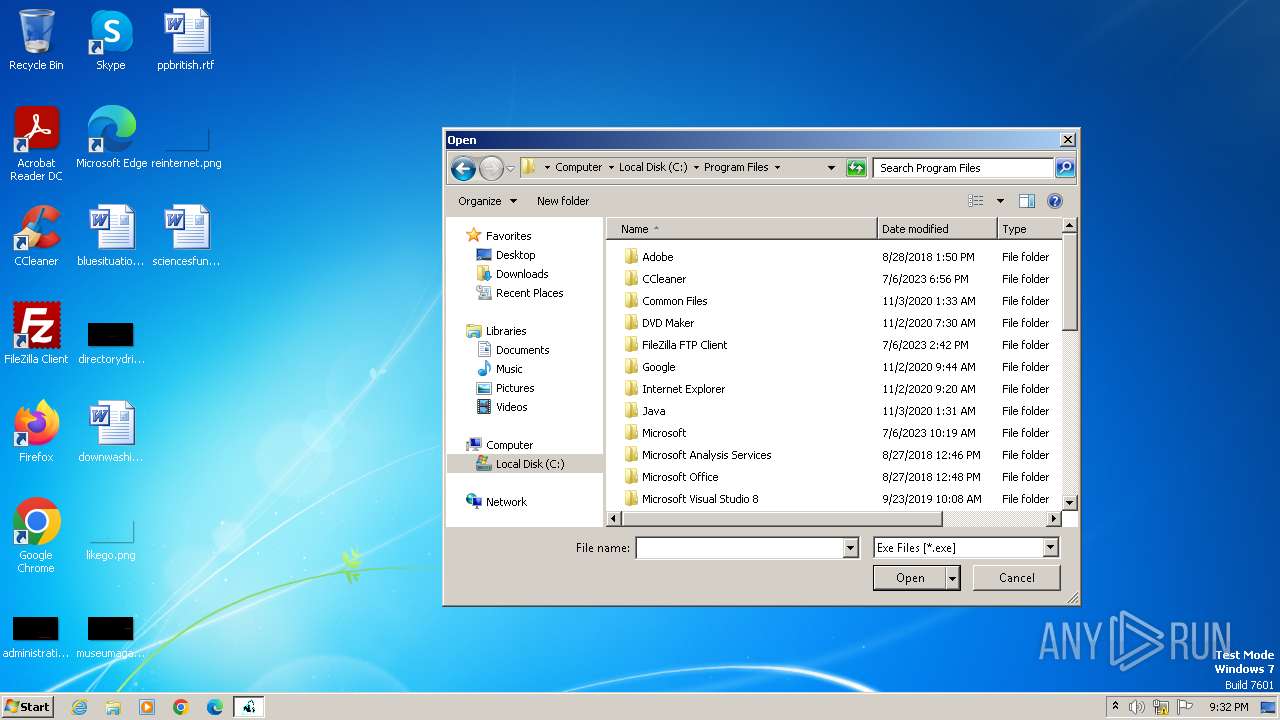1280x720 pixels.
Task: Click the refresh icon beside address bar
Action: click(856, 168)
